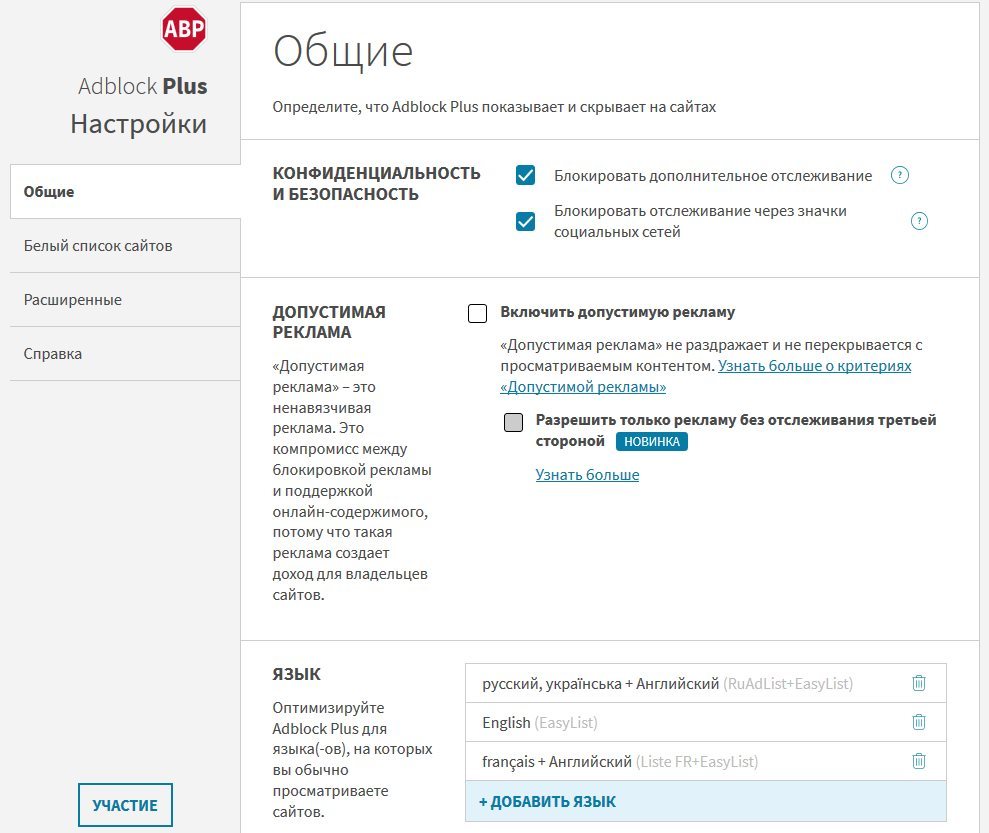
Task: Click + ДОБАВИТЬ ЯЗЫК button
Action: (706, 801)
